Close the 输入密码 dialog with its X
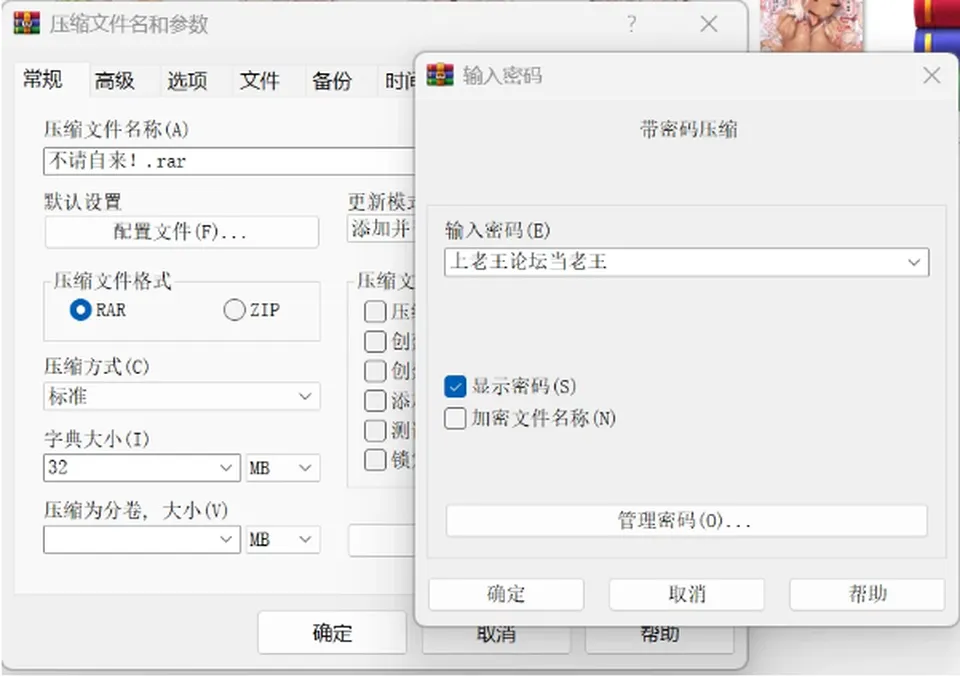 931,75
